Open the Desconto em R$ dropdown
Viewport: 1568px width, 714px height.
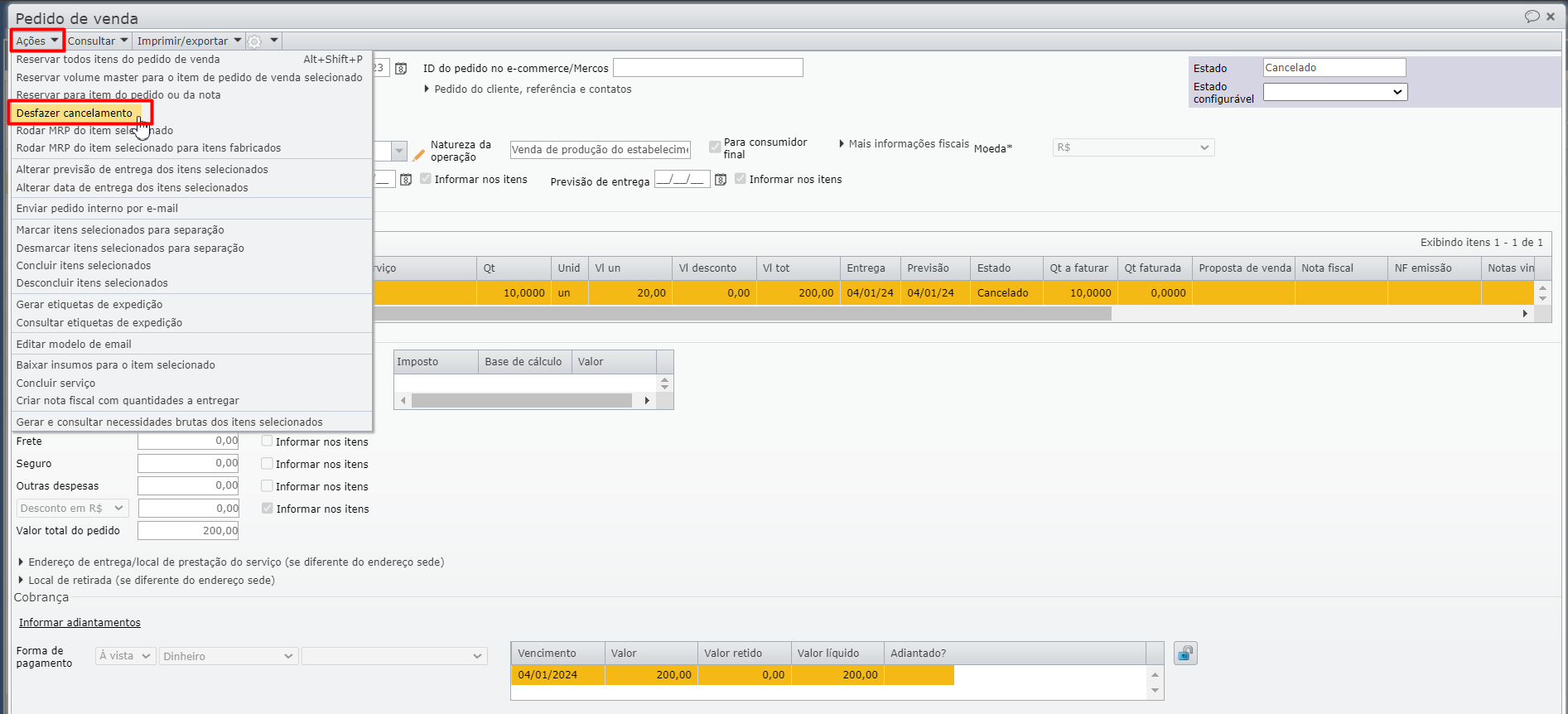72,509
